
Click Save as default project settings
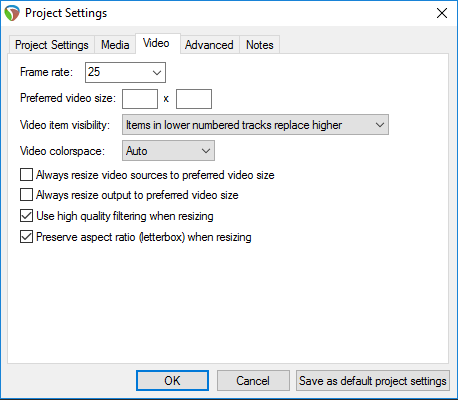click(373, 380)
